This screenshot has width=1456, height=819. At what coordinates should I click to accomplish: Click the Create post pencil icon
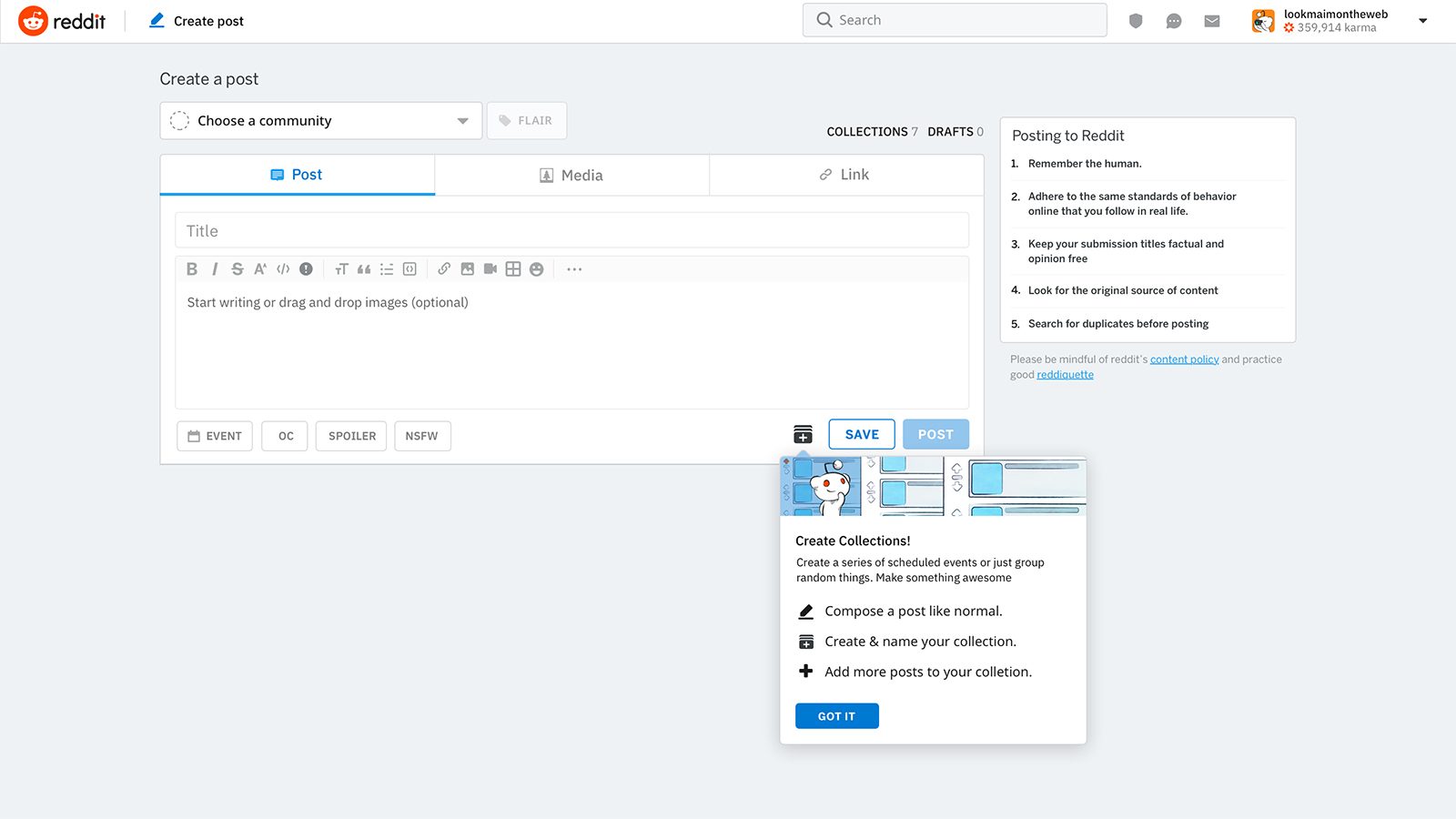(x=157, y=20)
